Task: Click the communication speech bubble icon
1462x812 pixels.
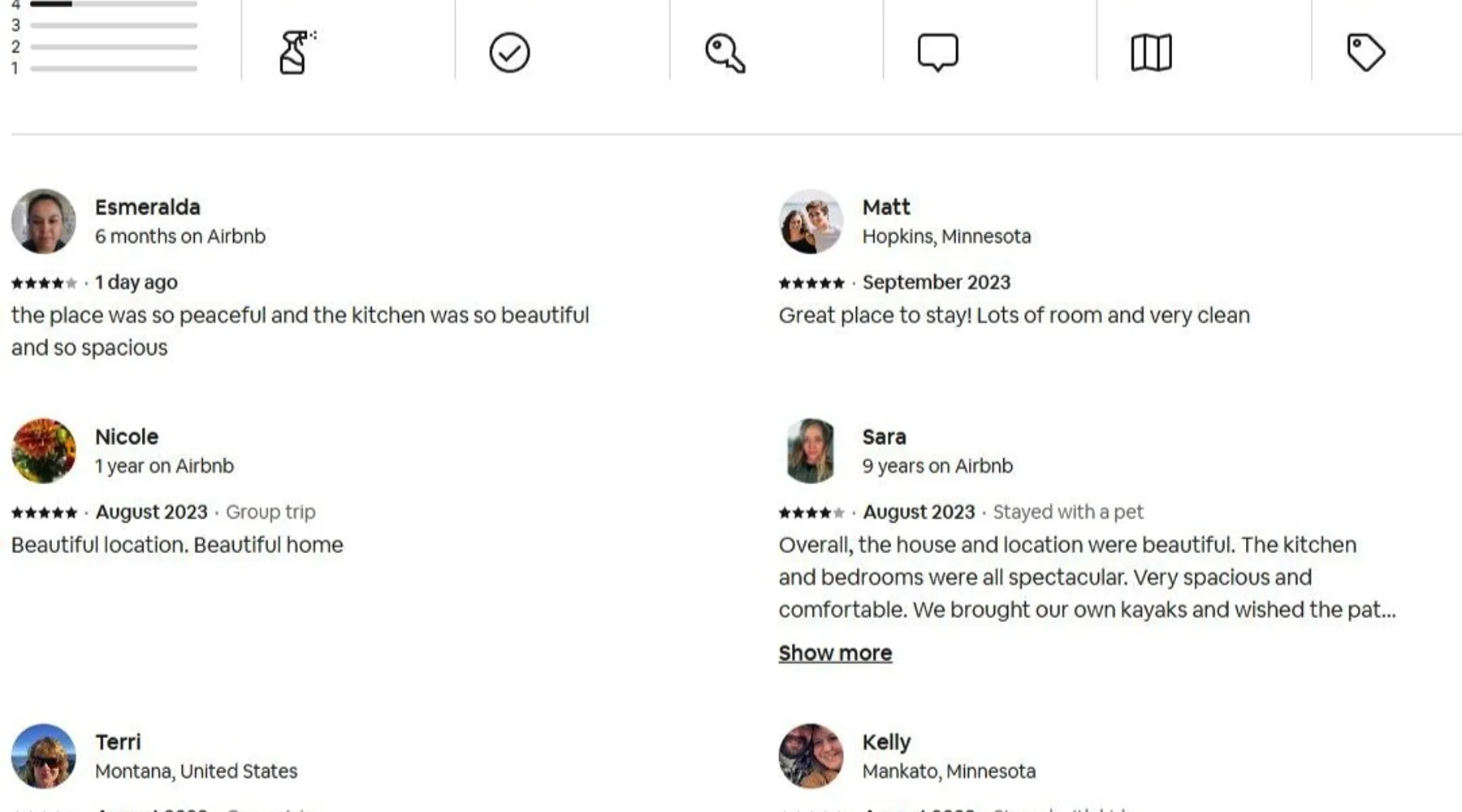Action: (x=937, y=53)
